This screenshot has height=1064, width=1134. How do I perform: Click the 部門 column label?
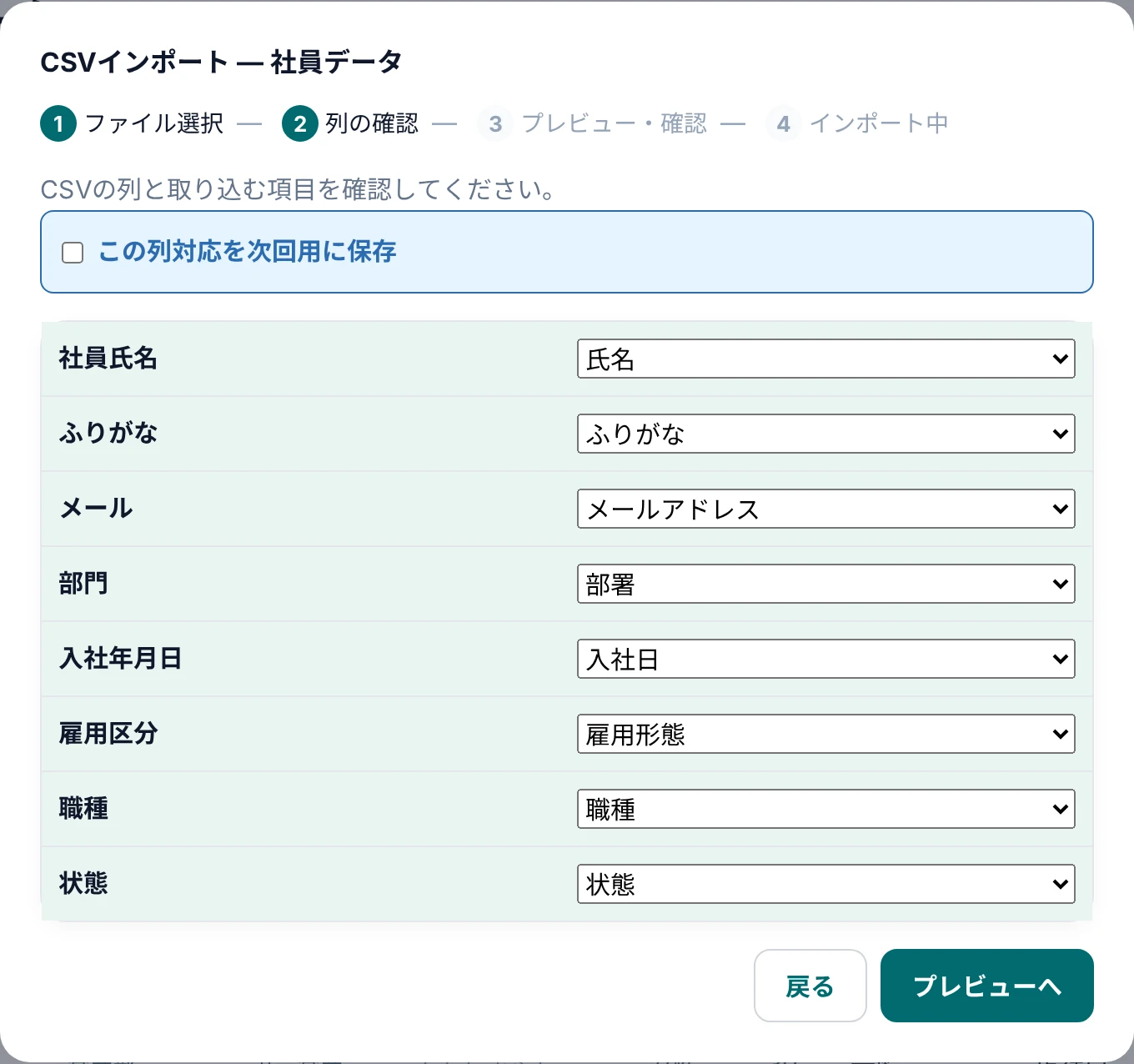point(83,584)
